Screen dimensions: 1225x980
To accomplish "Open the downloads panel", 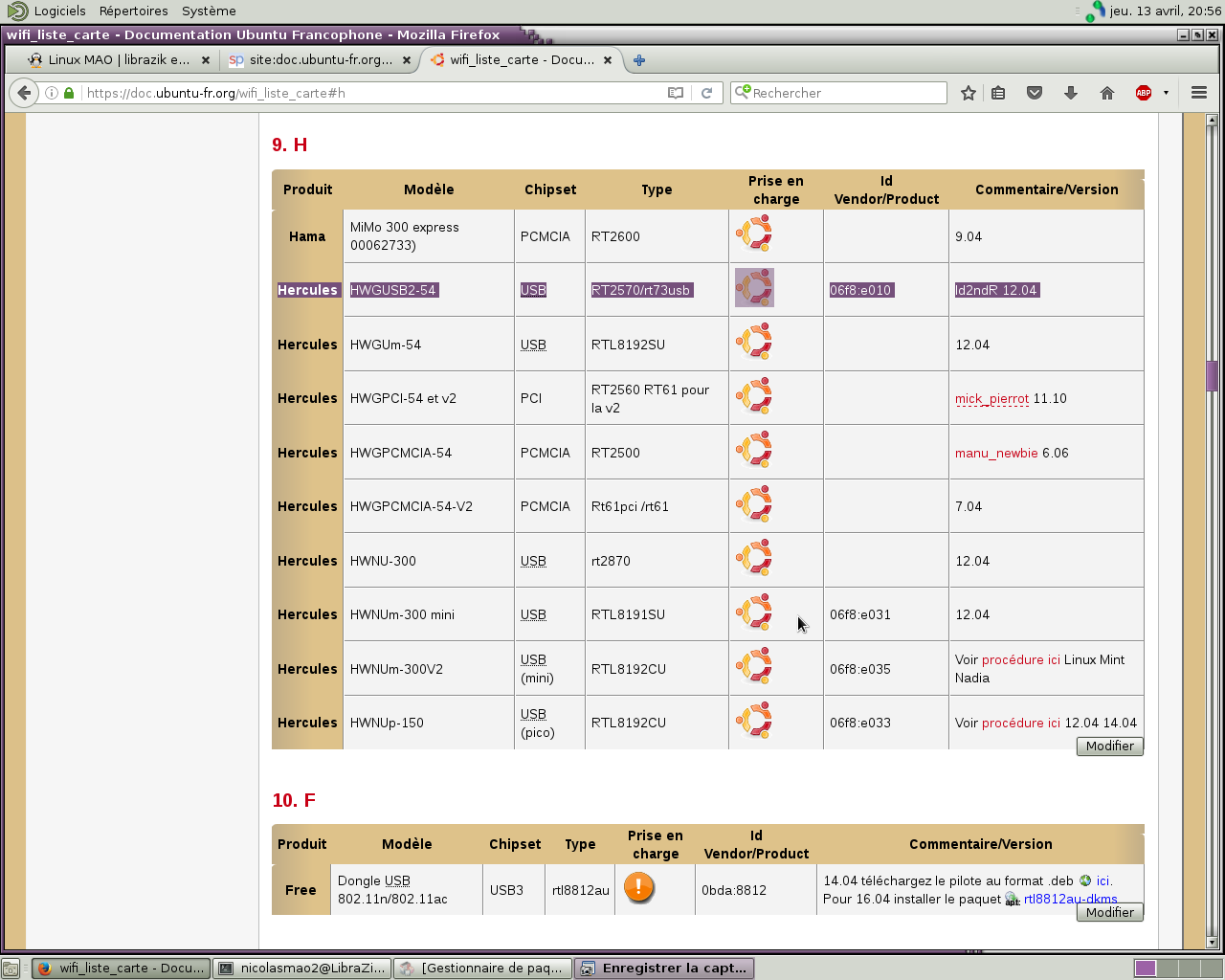I will click(1071, 93).
